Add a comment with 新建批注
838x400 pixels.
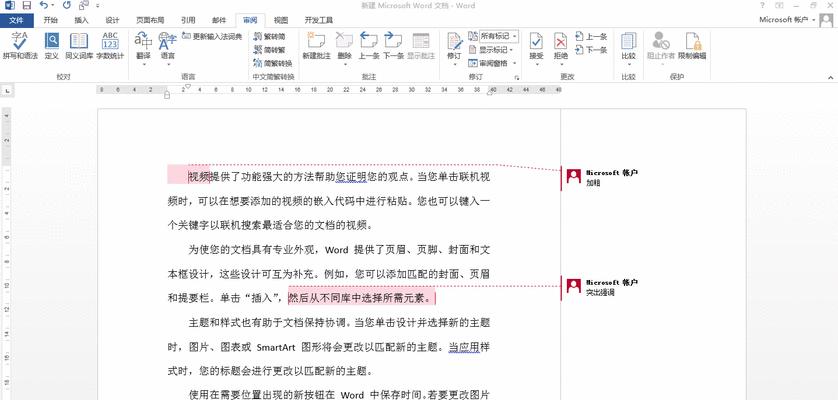click(316, 46)
